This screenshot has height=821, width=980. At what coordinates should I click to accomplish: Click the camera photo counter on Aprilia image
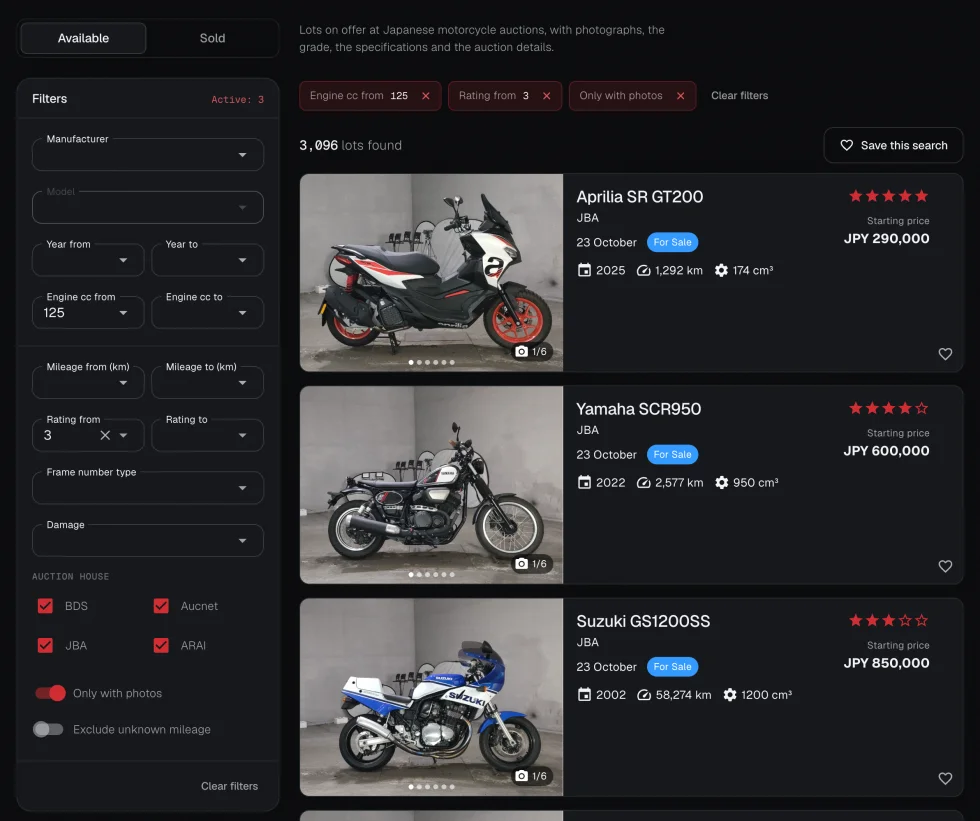pos(531,352)
